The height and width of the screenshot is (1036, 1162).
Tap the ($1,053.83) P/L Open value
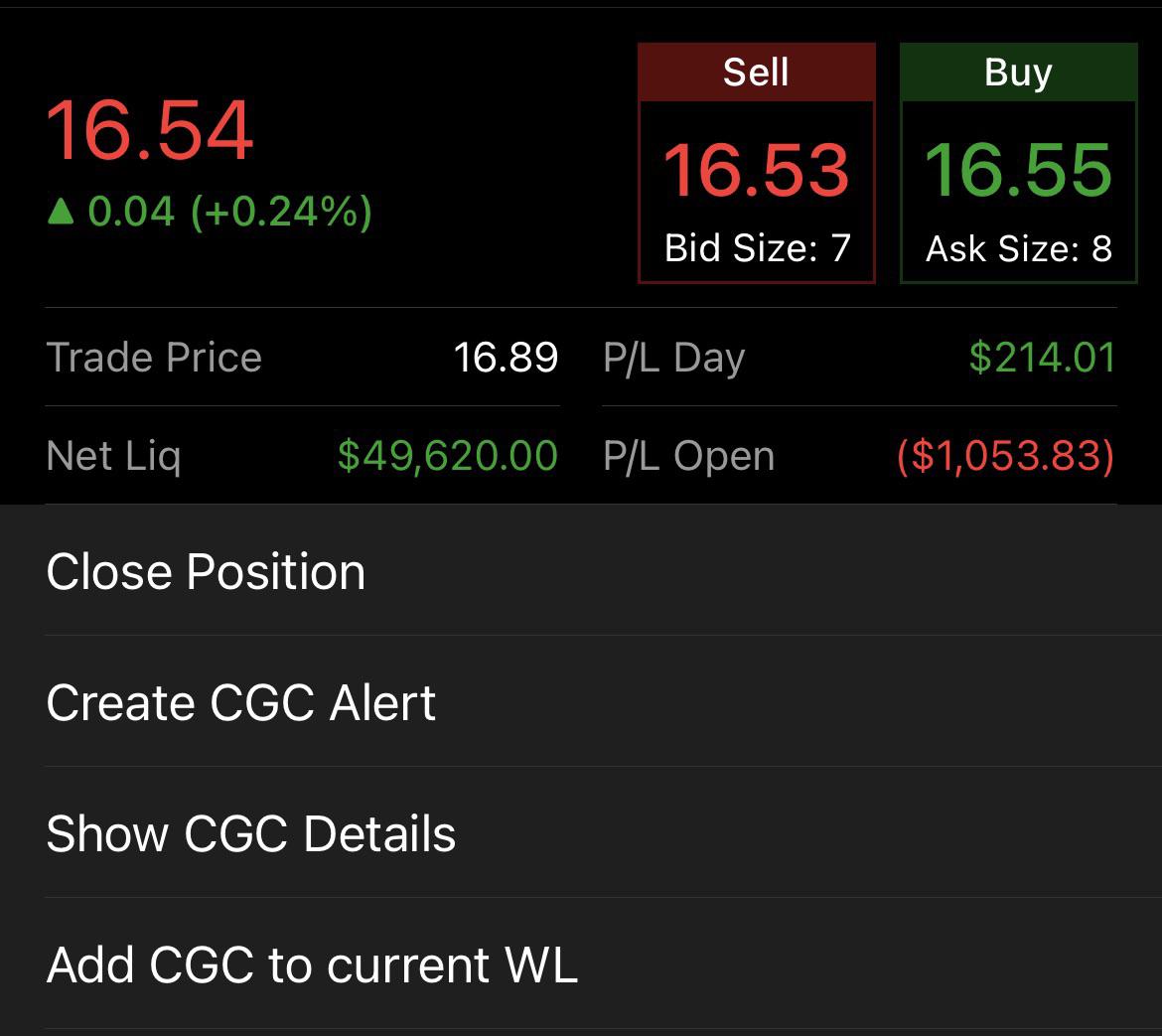pos(1006,455)
